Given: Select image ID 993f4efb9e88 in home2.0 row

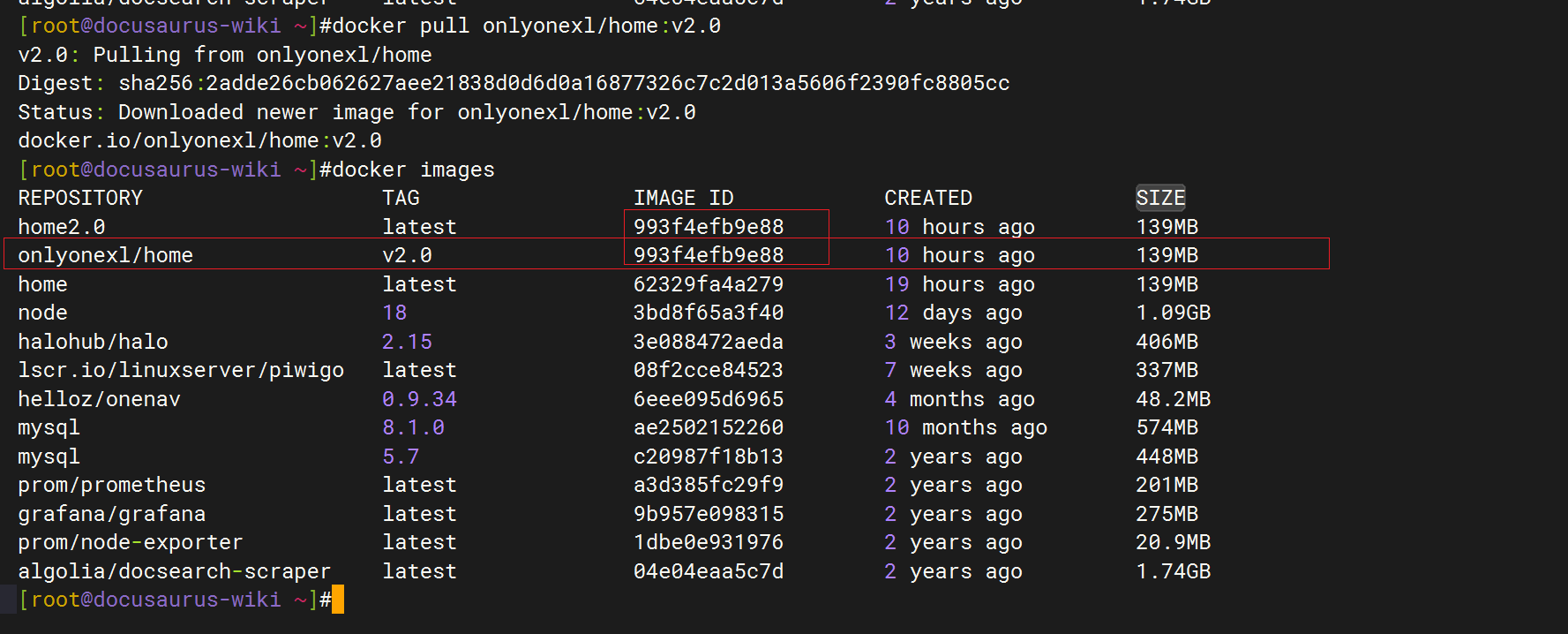Looking at the screenshot, I should [709, 227].
